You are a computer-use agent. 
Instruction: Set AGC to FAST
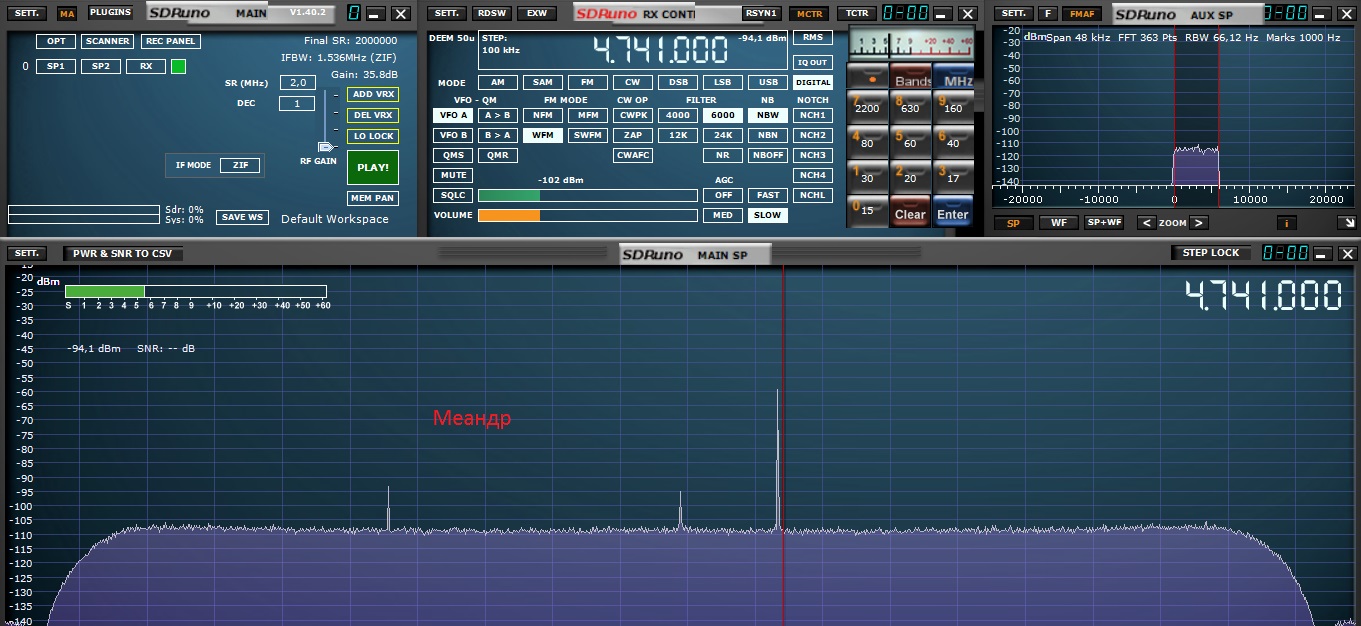click(x=768, y=195)
